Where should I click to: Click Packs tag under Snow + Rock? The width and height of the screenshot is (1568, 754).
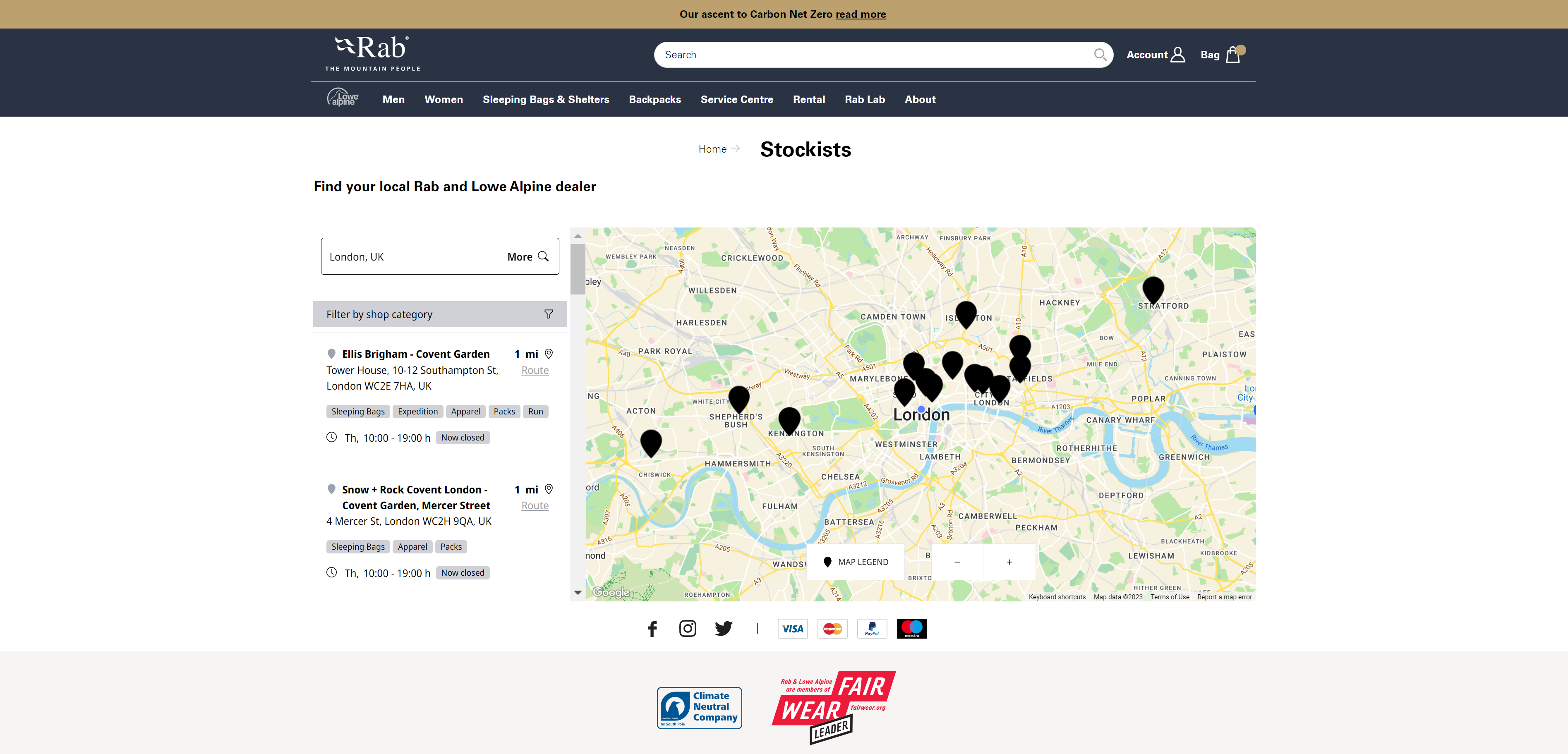click(x=451, y=546)
